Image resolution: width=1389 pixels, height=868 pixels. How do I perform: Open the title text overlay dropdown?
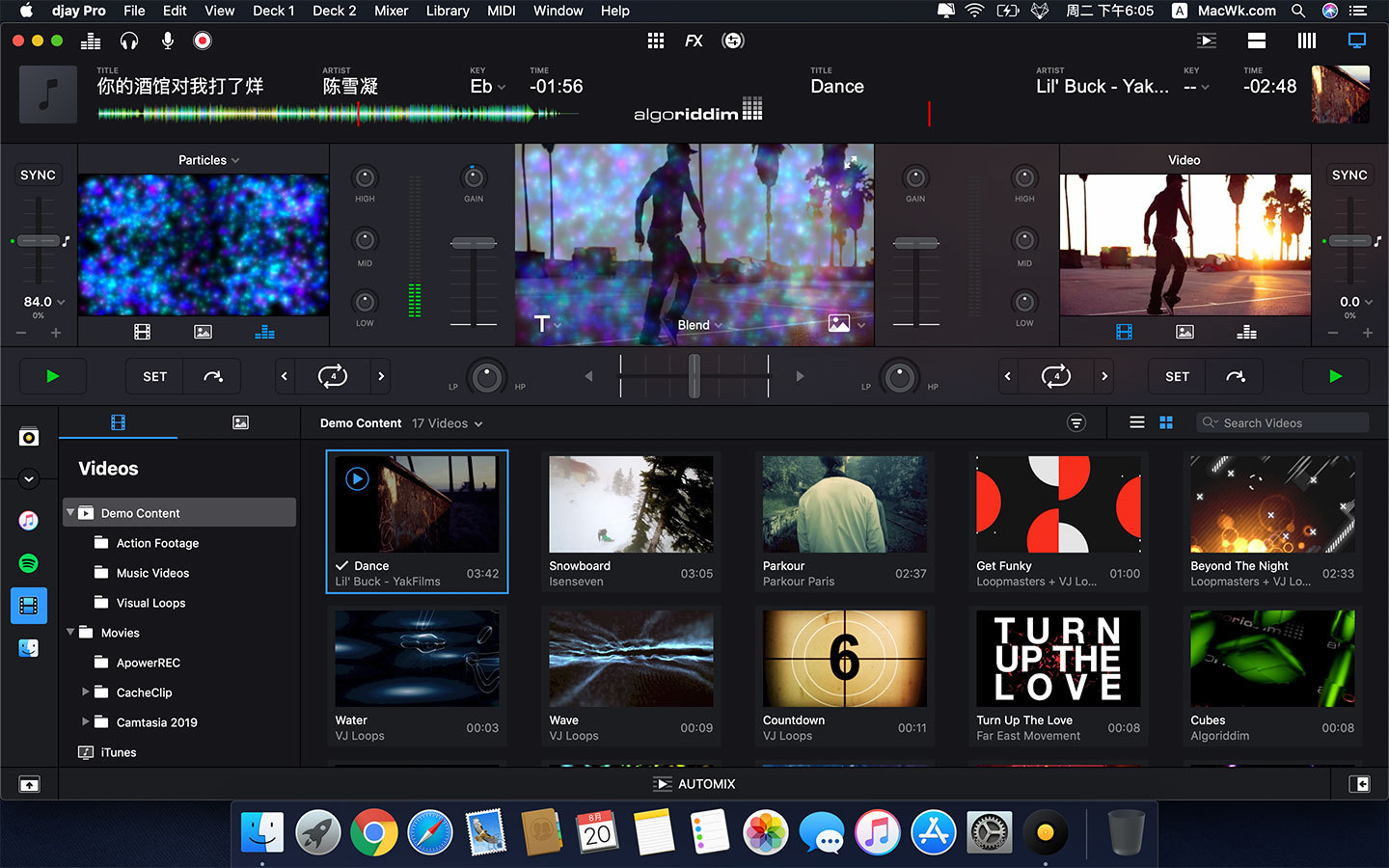click(x=548, y=324)
